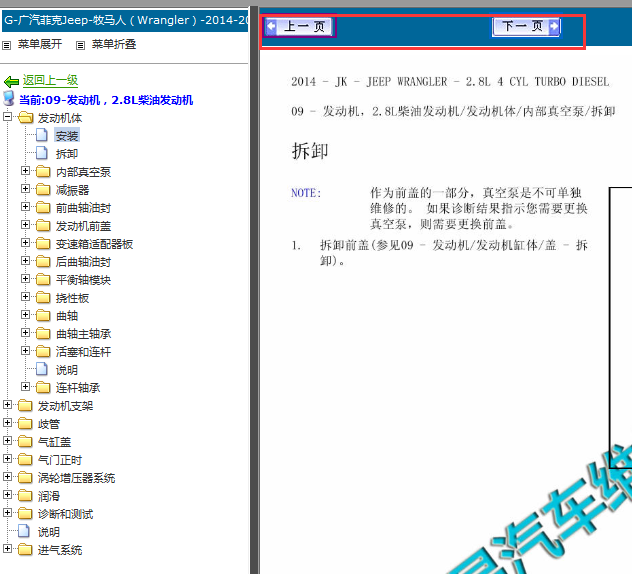Screen dimensions: 632x574
Task: Click the 发动机支架 folder icon
Action: (25, 405)
